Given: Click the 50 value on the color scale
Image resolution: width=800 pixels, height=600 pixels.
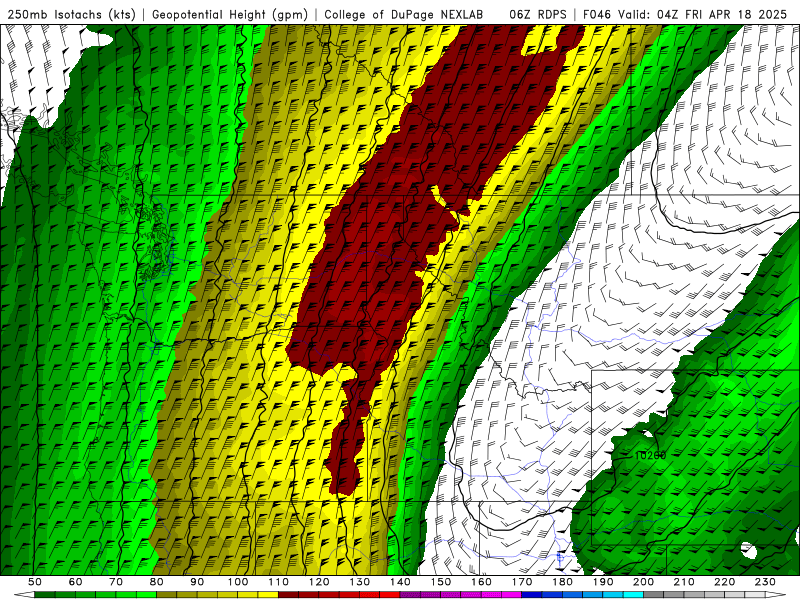Looking at the screenshot, I should tap(35, 582).
